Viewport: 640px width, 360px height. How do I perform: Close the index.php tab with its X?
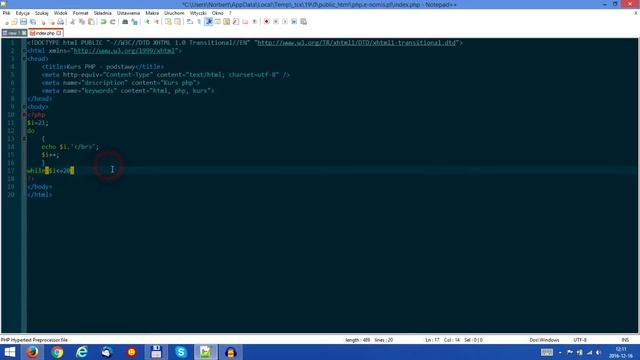(59, 33)
